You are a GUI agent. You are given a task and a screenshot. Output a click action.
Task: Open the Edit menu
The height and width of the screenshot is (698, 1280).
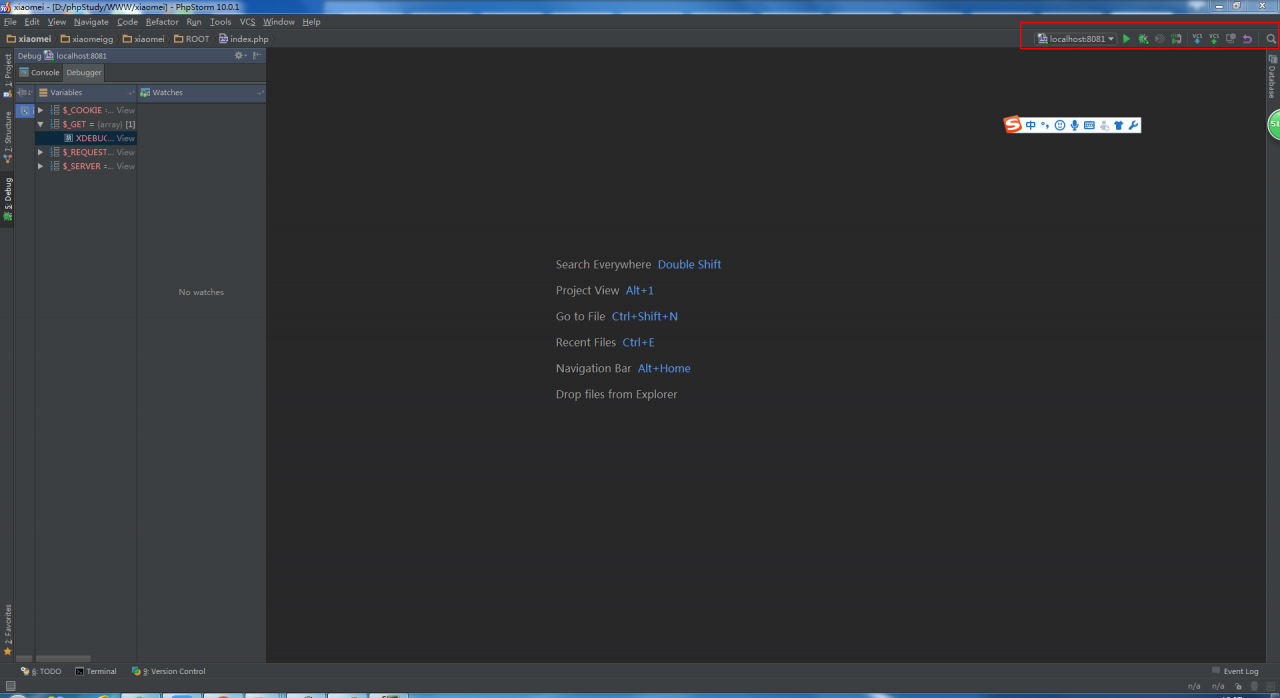pos(32,21)
